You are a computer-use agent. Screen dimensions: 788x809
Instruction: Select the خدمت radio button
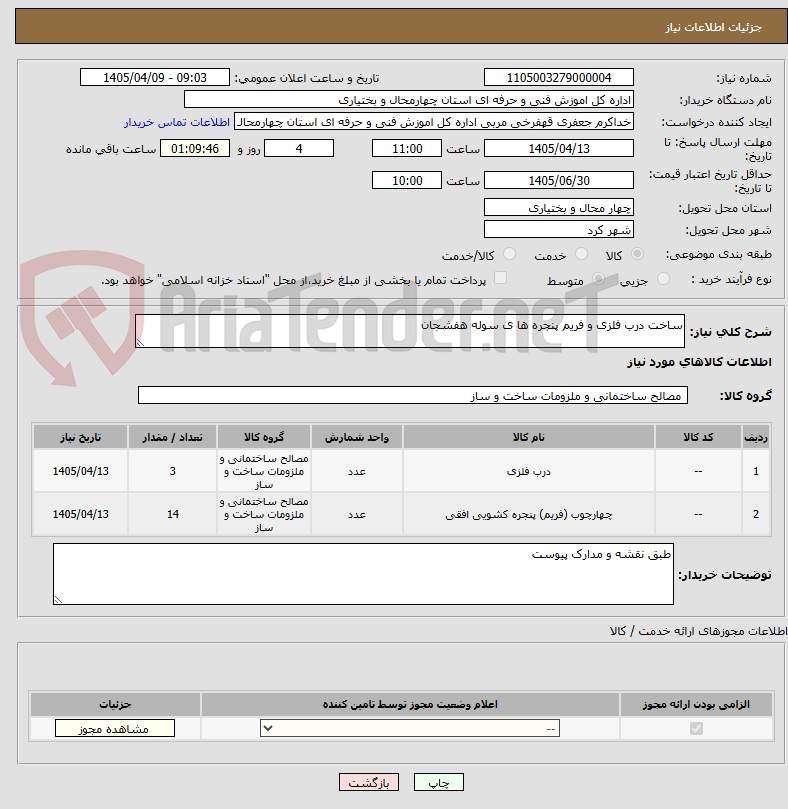point(582,254)
